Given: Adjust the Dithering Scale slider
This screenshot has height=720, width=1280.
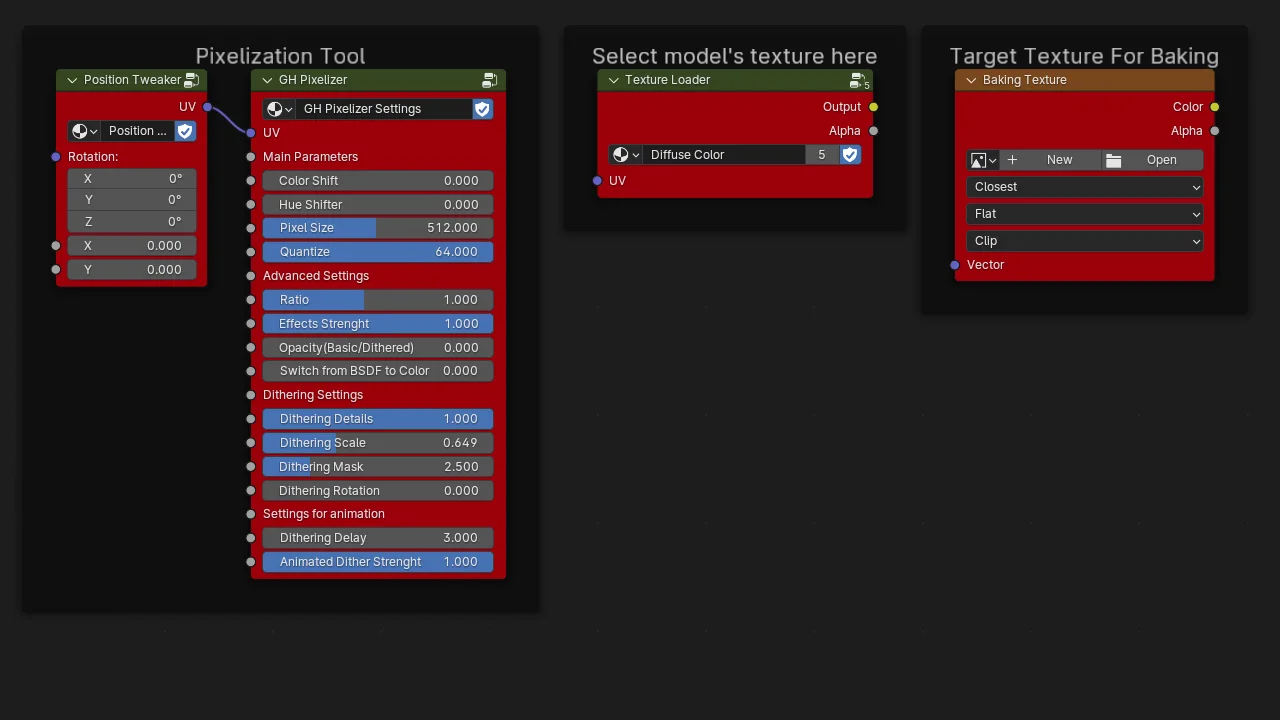Looking at the screenshot, I should tap(377, 442).
